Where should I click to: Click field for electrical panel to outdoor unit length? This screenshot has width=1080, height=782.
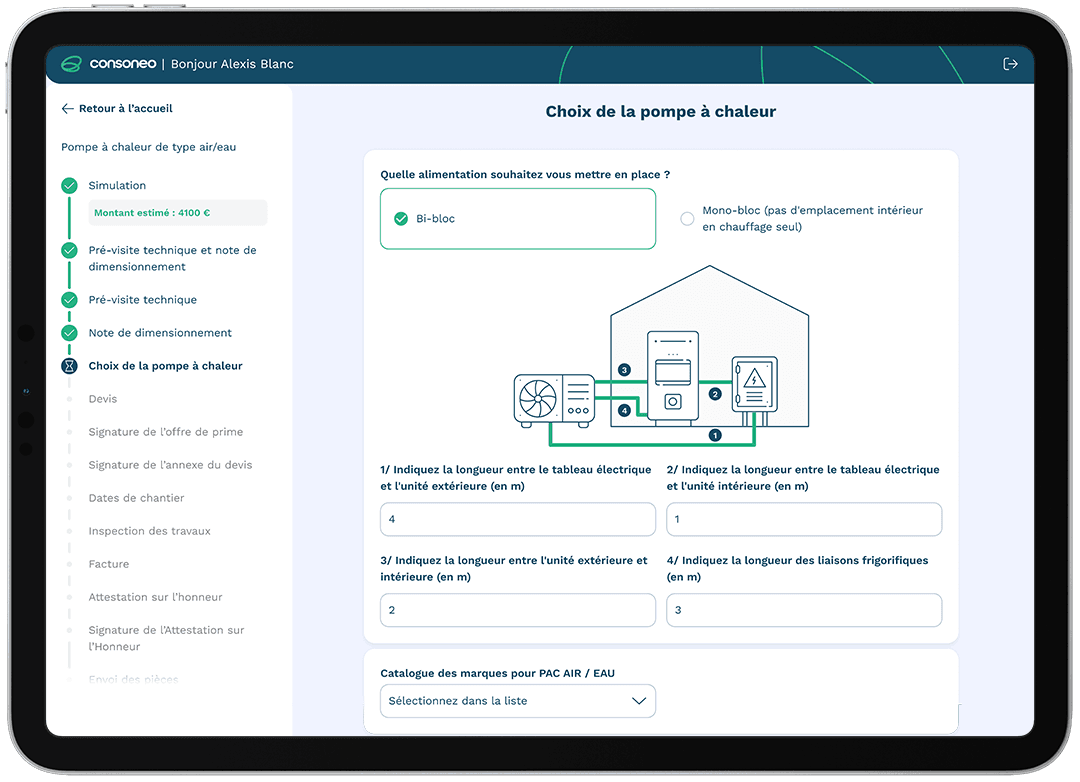point(517,519)
